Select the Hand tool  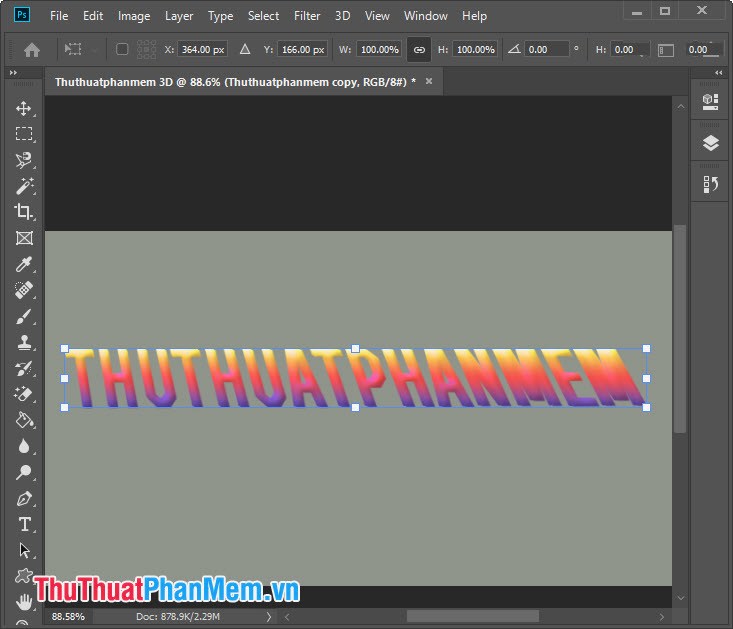[24, 602]
